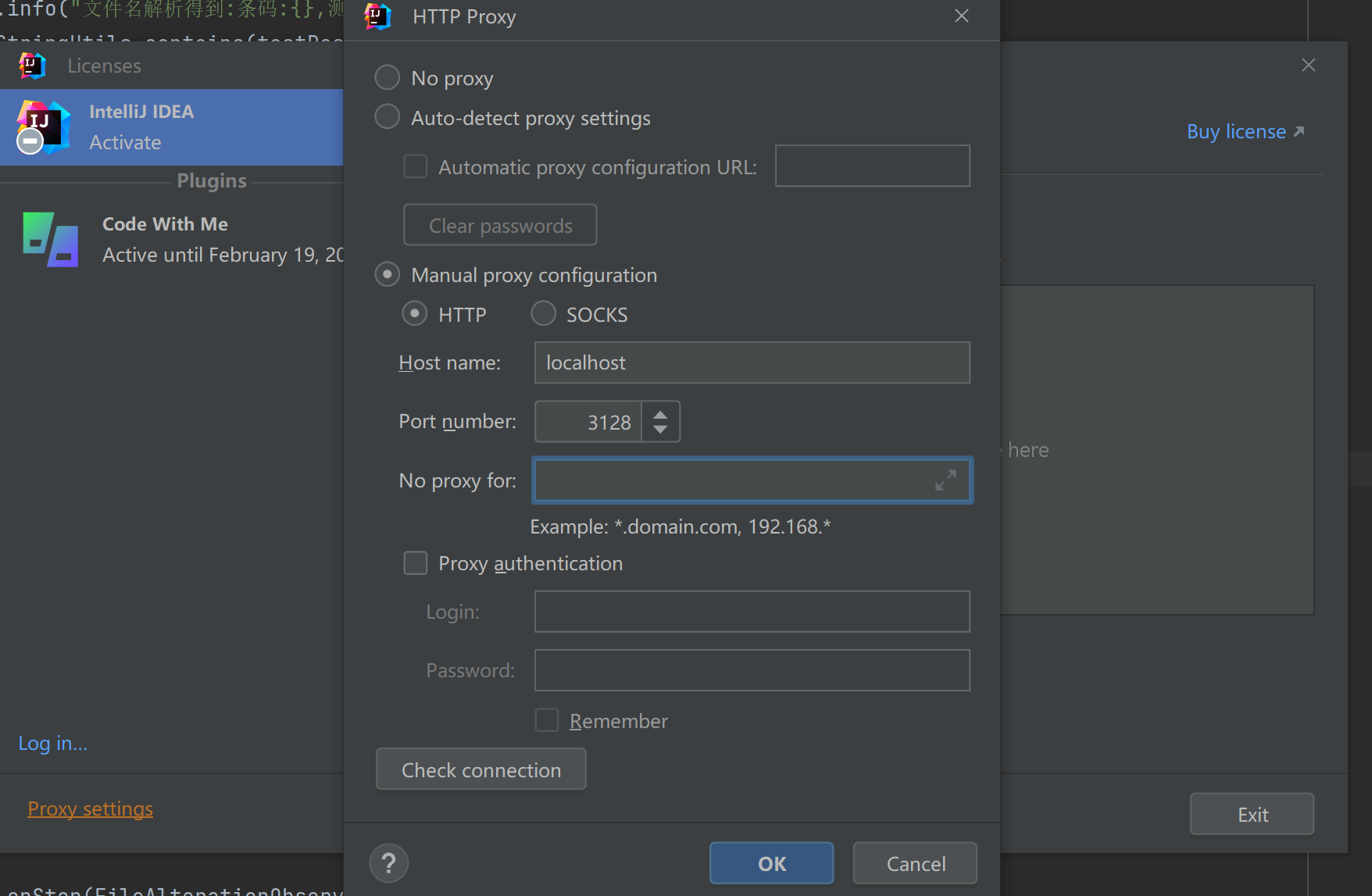Click the proxy Password field
Screen dimensions: 1372x896
pos(752,670)
